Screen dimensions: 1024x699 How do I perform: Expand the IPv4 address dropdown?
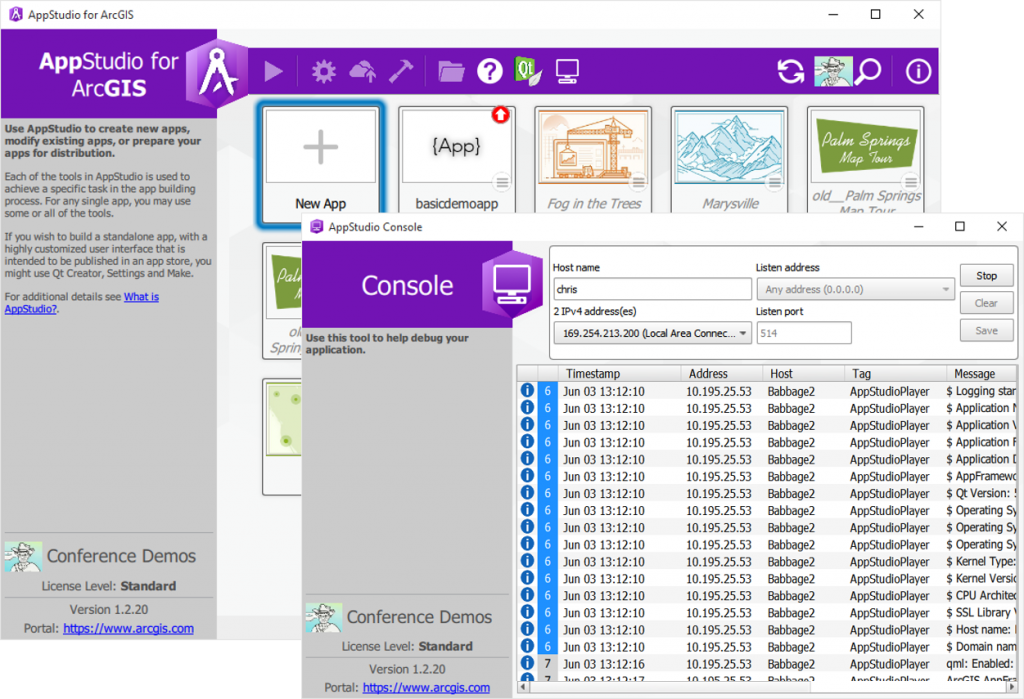652,333
